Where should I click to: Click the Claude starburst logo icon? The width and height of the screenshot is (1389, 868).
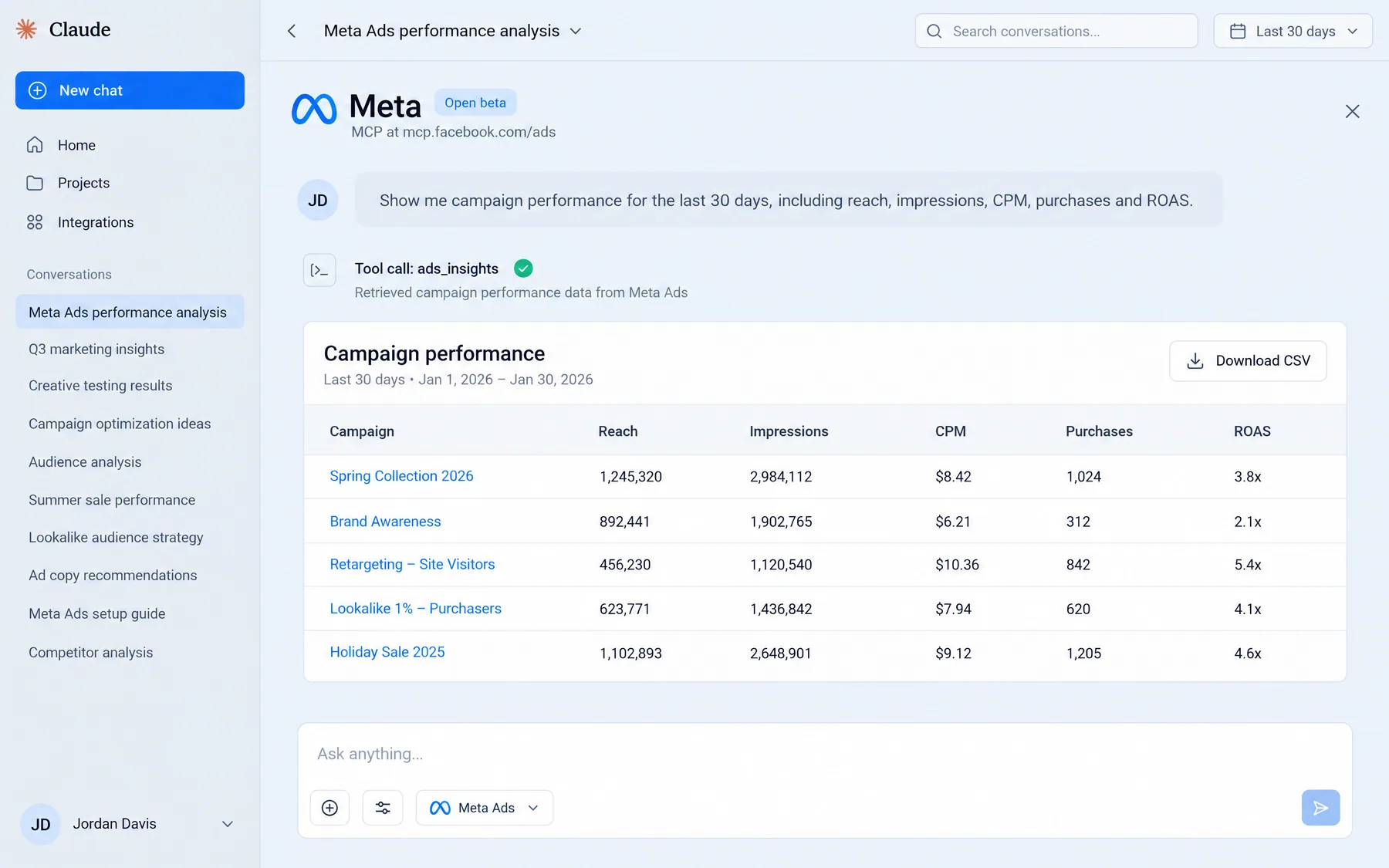pos(26,29)
